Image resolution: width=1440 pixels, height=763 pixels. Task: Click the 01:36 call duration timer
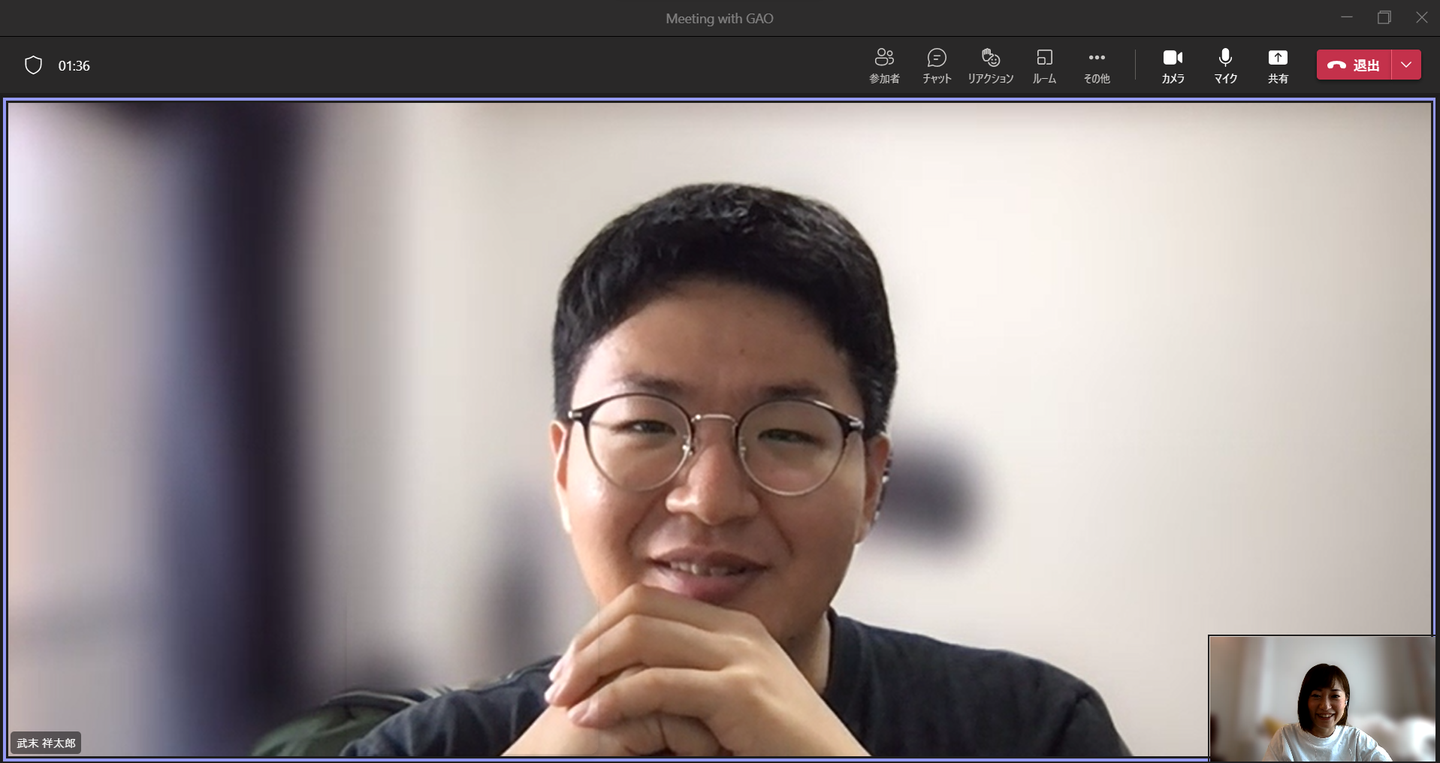74,66
